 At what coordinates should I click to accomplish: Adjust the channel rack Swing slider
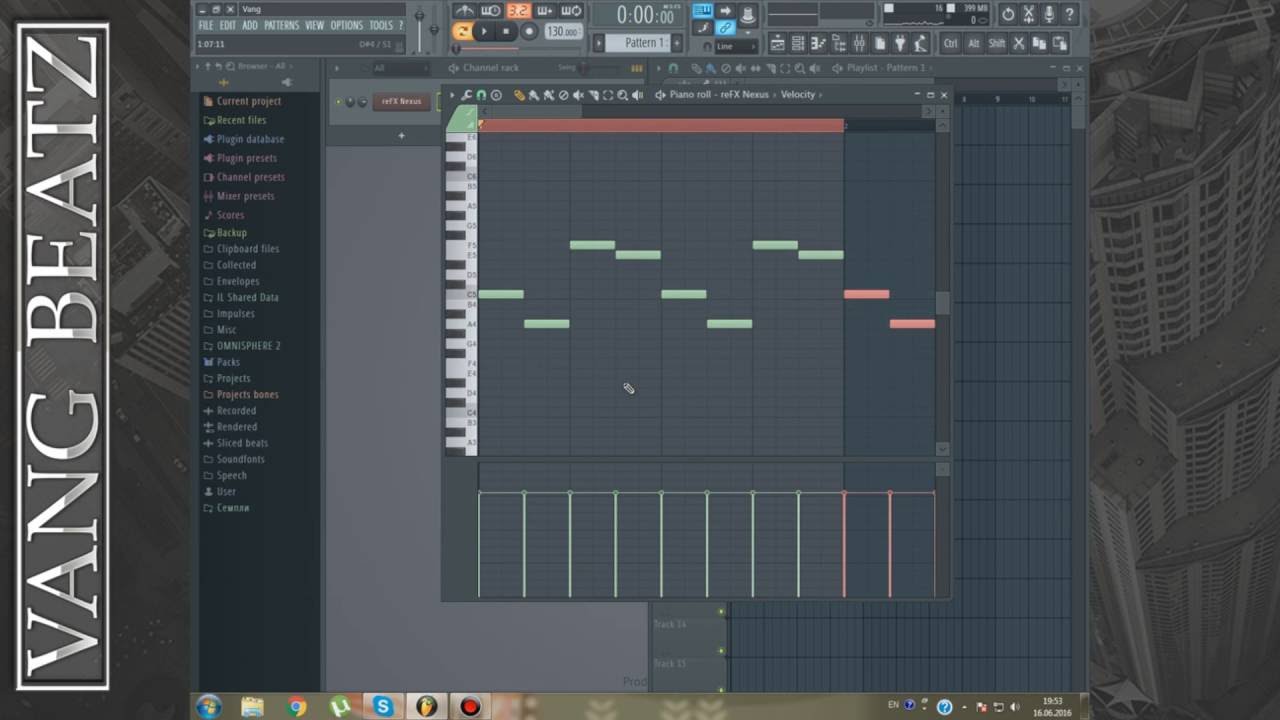click(x=585, y=68)
